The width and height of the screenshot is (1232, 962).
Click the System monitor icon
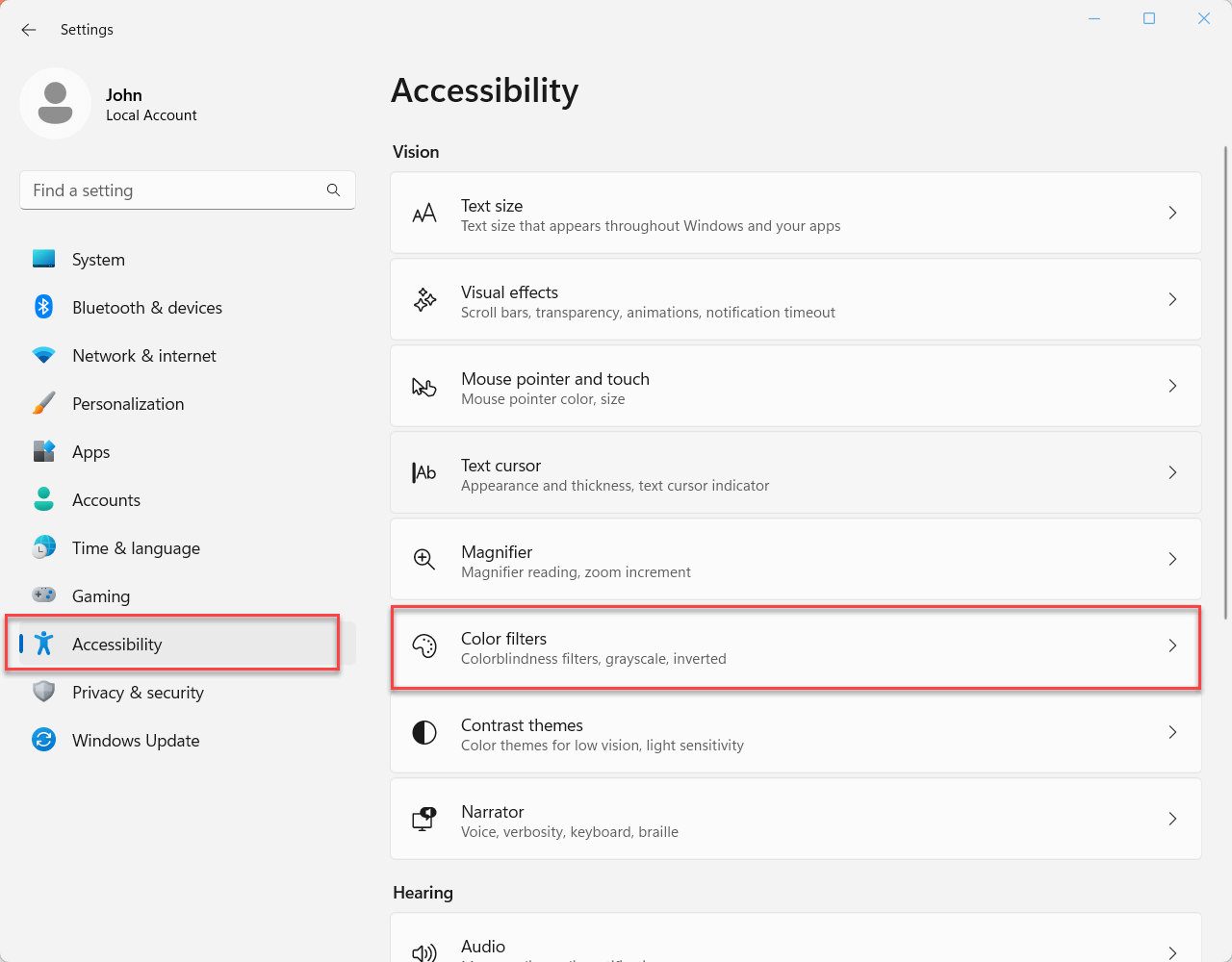(43, 259)
